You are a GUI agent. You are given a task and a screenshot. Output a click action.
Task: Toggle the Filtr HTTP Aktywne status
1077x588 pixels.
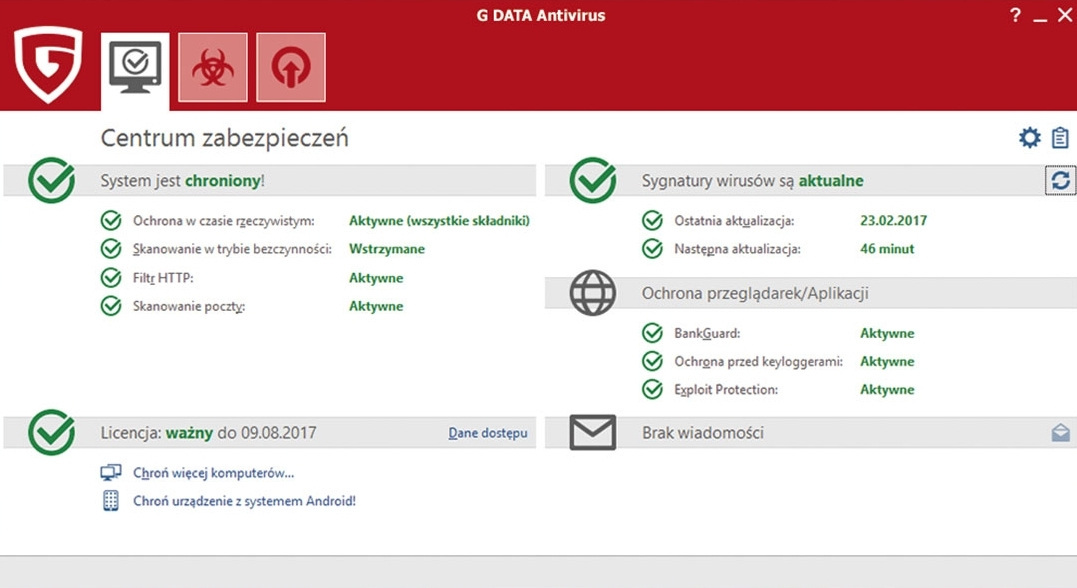[x=376, y=277]
